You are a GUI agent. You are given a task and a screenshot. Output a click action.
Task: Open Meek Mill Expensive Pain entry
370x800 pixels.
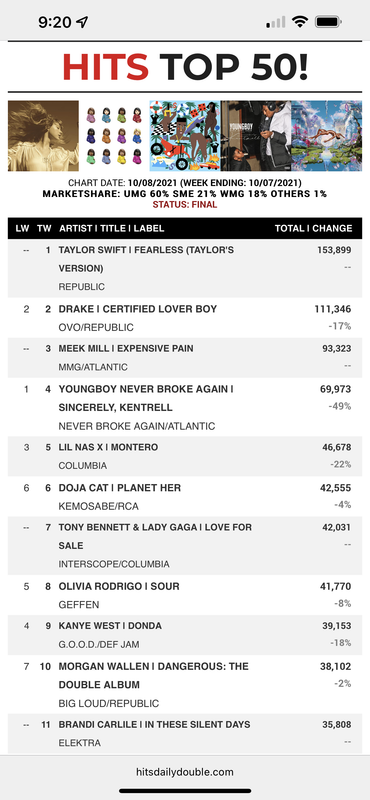tap(185, 358)
